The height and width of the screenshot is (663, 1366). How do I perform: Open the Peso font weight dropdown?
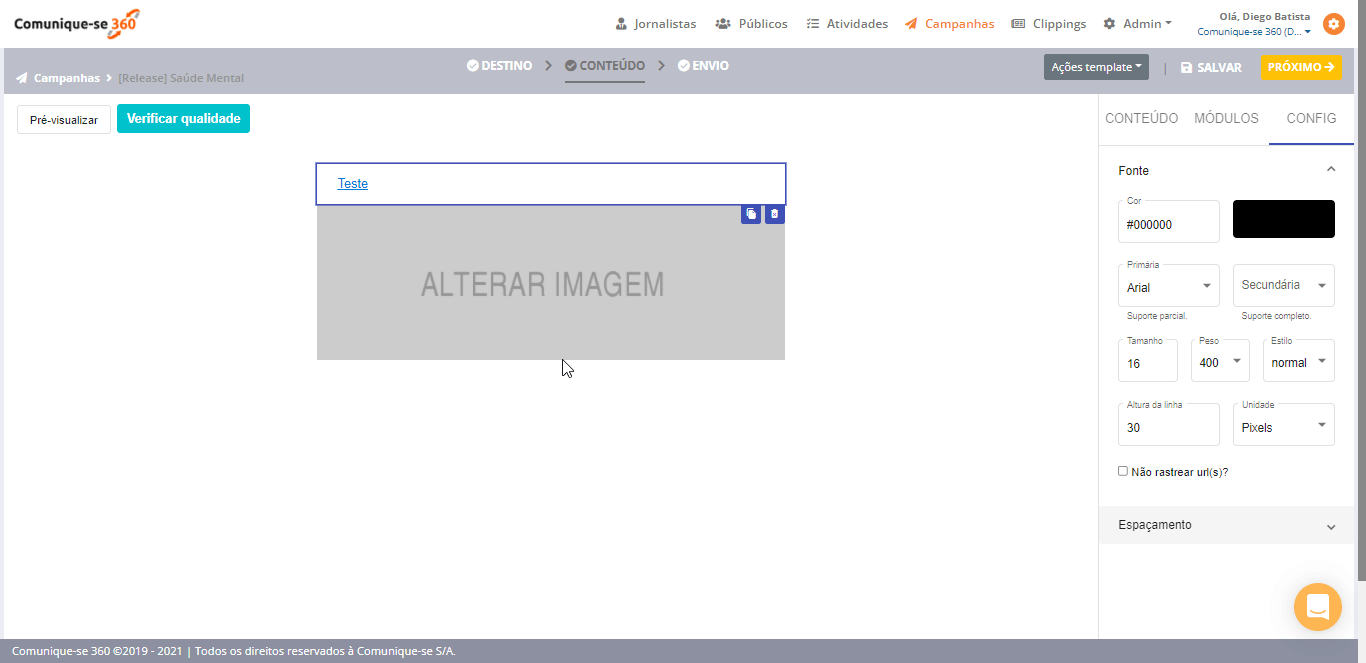coord(1219,362)
